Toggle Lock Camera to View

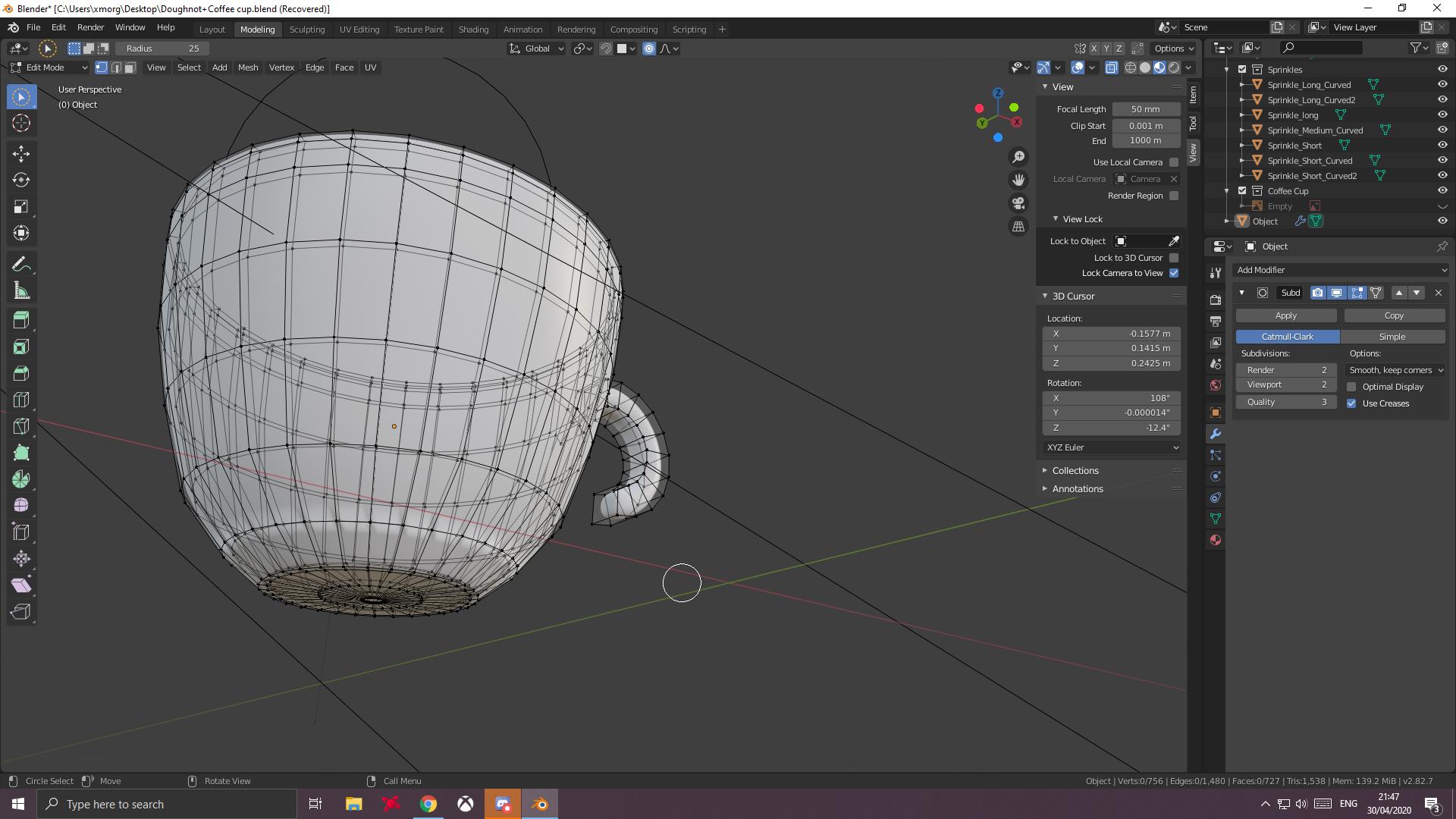coord(1175,273)
